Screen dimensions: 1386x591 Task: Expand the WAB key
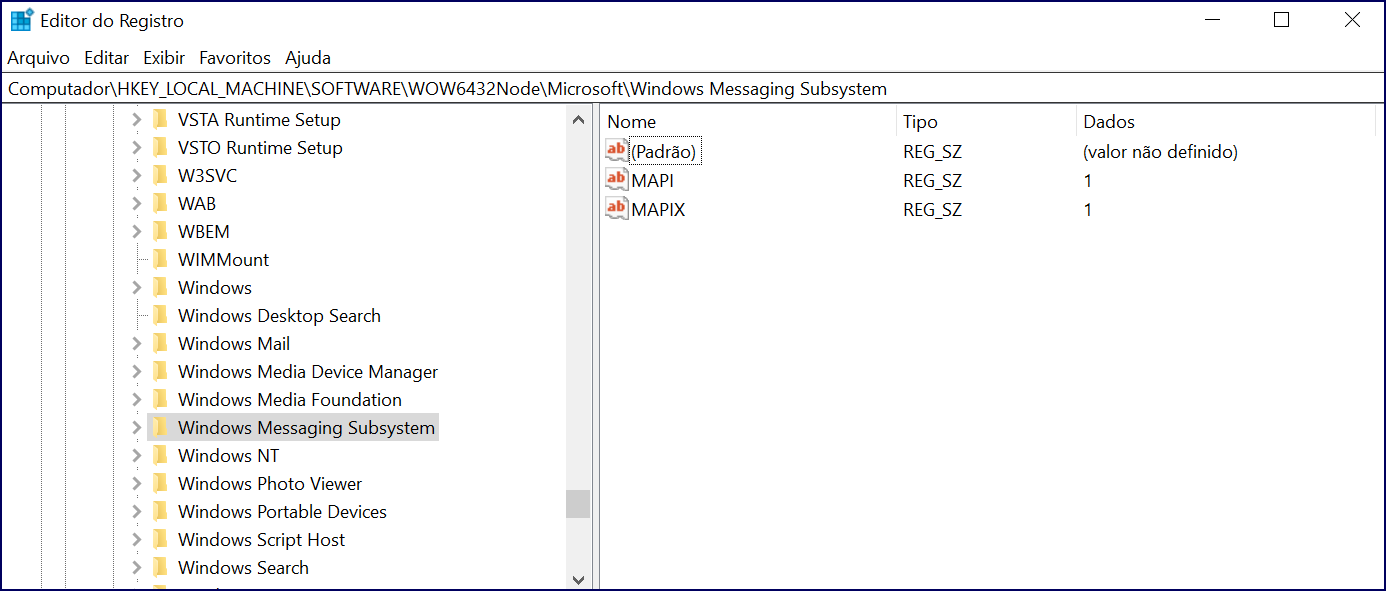coord(137,204)
